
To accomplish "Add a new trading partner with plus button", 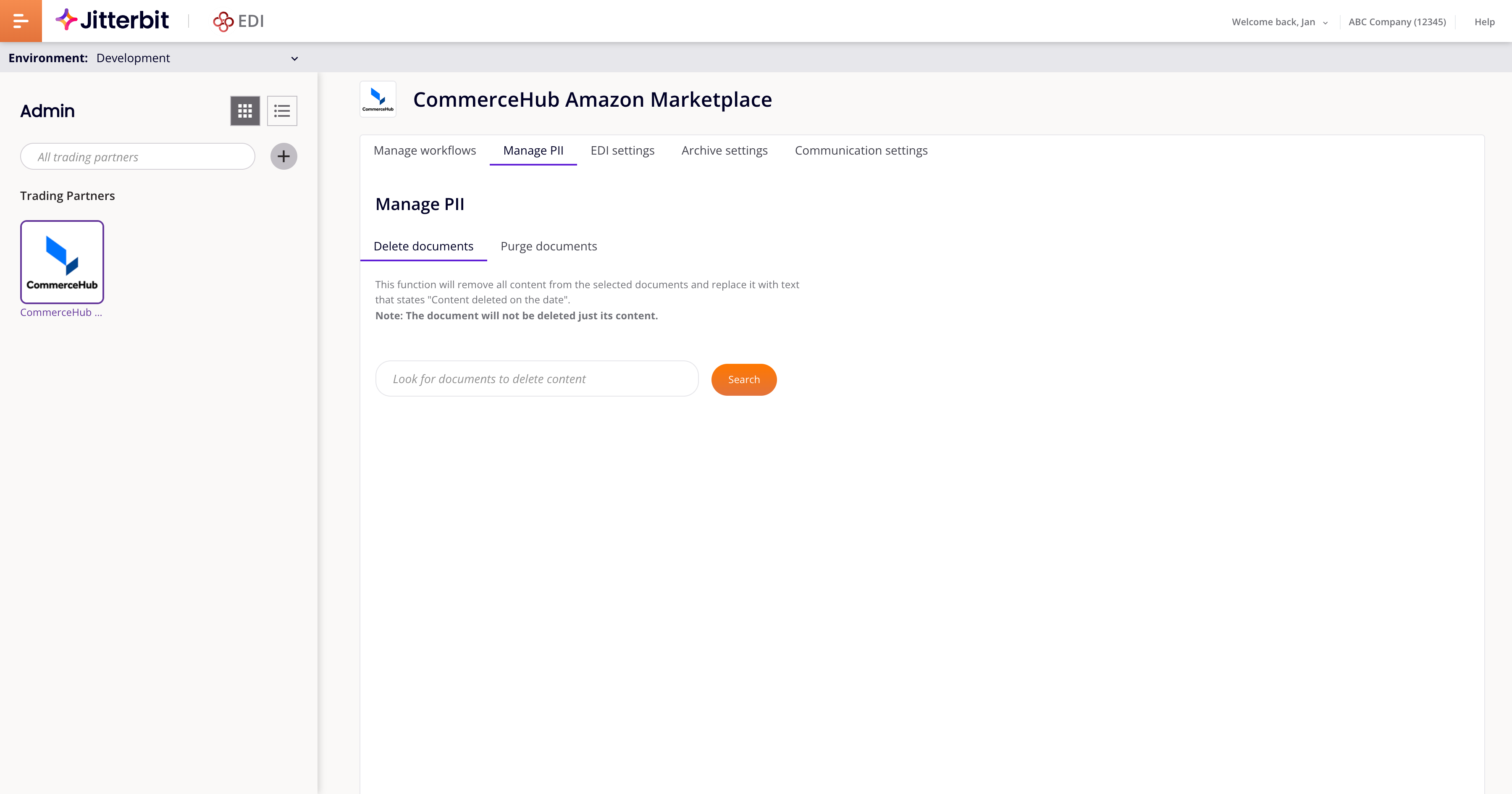I will 283,156.
